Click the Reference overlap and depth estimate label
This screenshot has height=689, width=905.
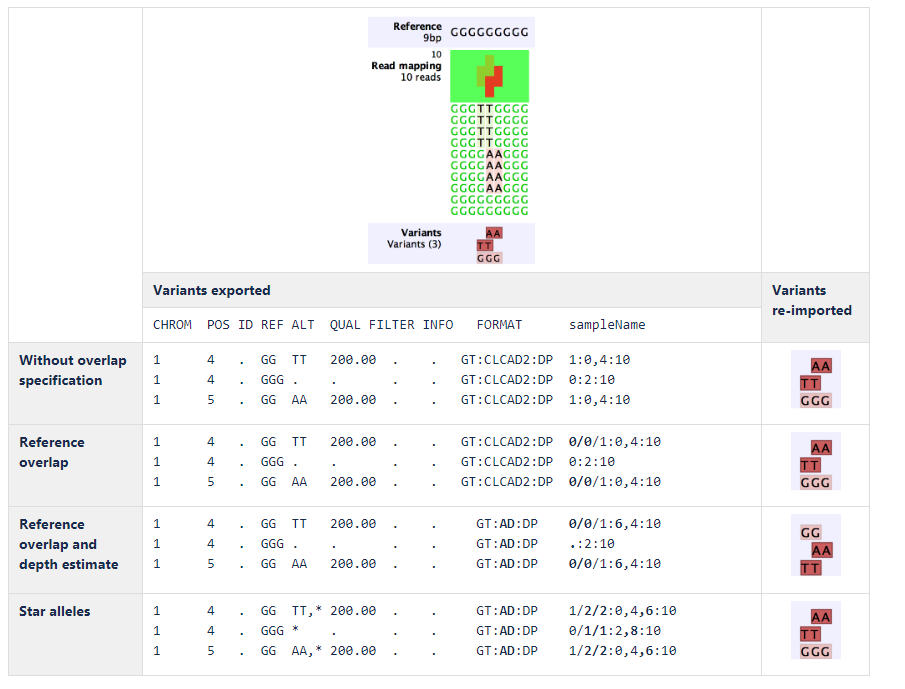click(x=69, y=544)
